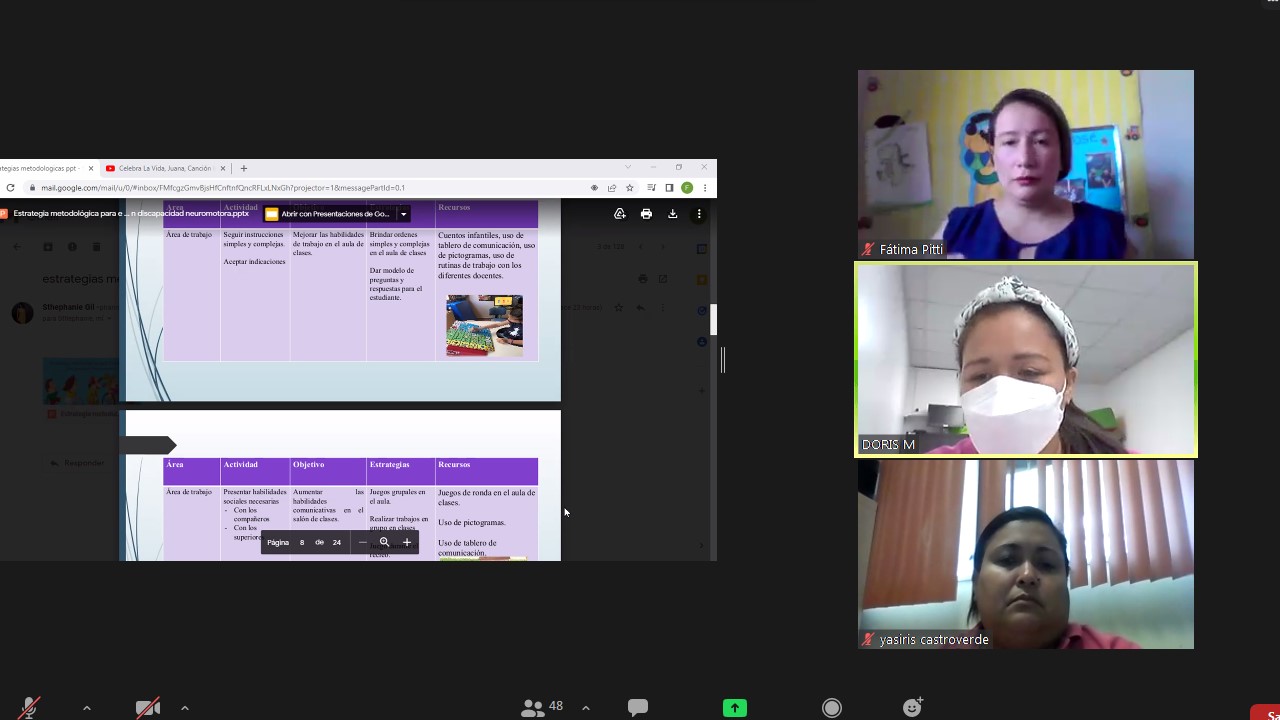This screenshot has height=720, width=1280.
Task: Switch to the estrategias metodologicas browser tab
Action: pyautogui.click(x=40, y=168)
